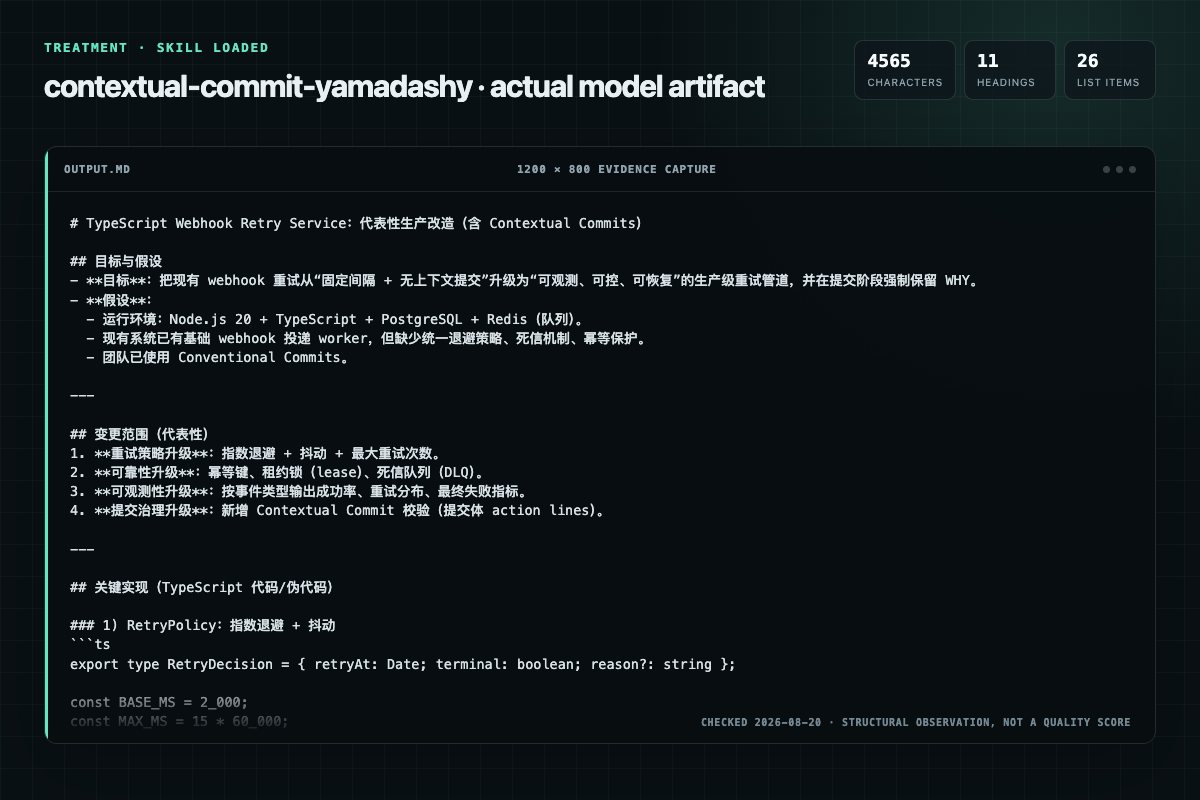Image resolution: width=1200 pixels, height=800 pixels.
Task: Click the '现有系统已有基础 webhook 投递 worker' line
Action: click(x=366, y=338)
